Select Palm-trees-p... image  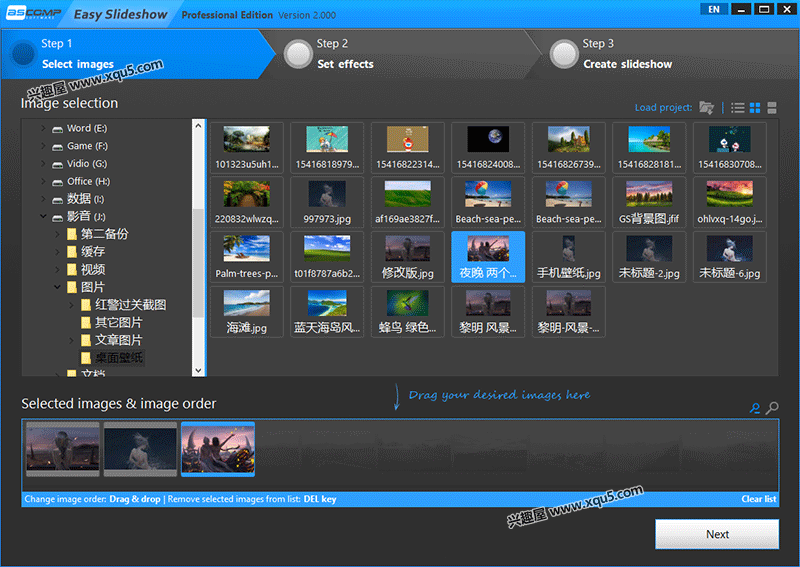(247, 257)
